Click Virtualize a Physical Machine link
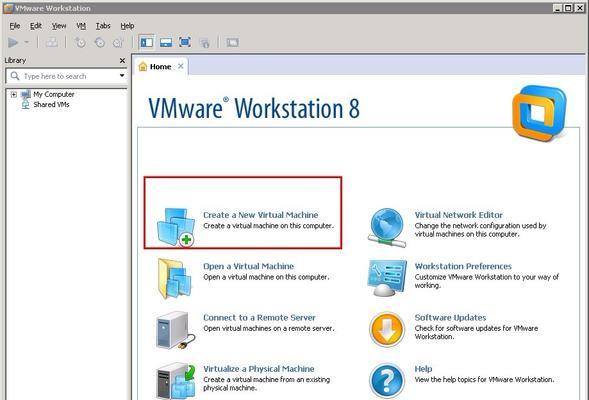Viewport: 589px width, 400px height. tap(258, 369)
